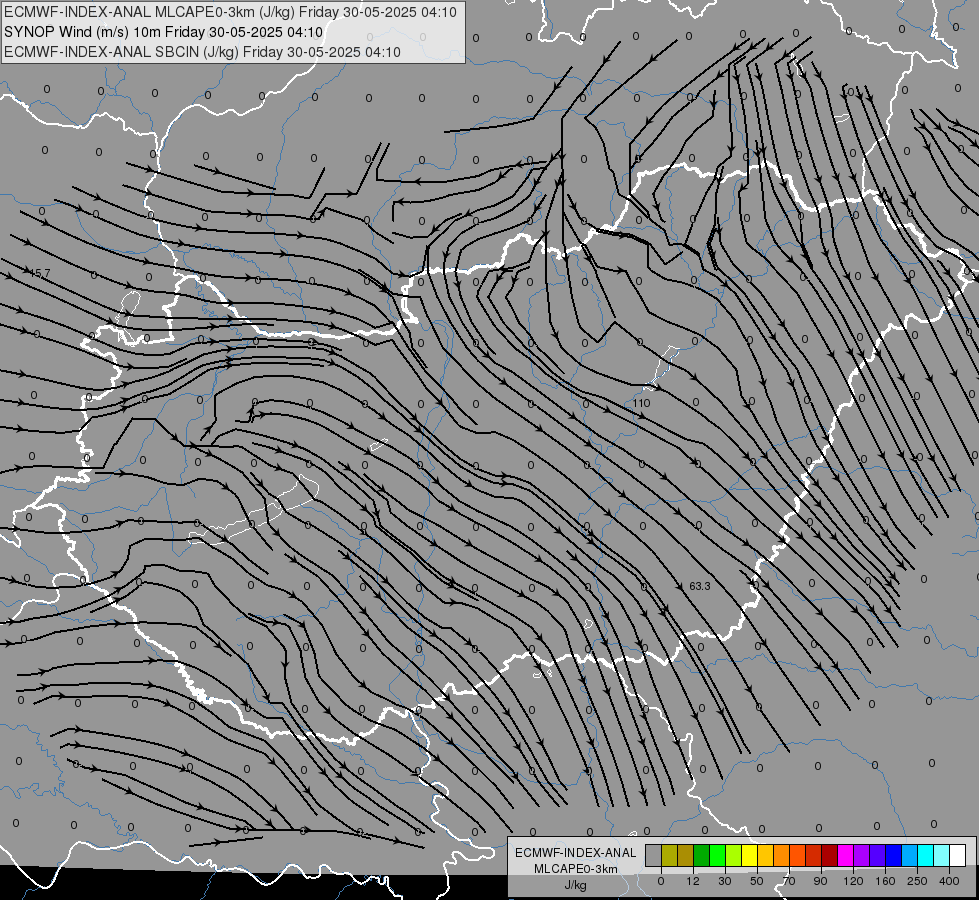
Task: Click the legend tick label 160
Action: [x=885, y=881]
